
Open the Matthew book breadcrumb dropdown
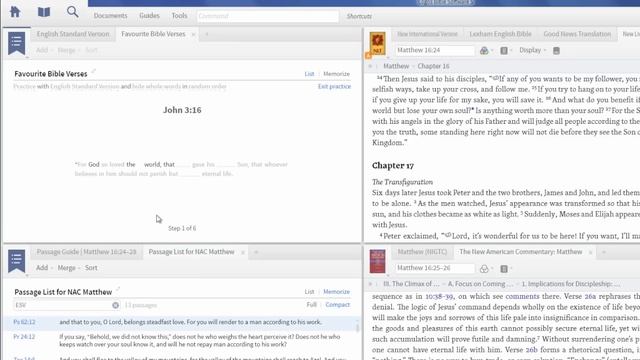(x=396, y=66)
